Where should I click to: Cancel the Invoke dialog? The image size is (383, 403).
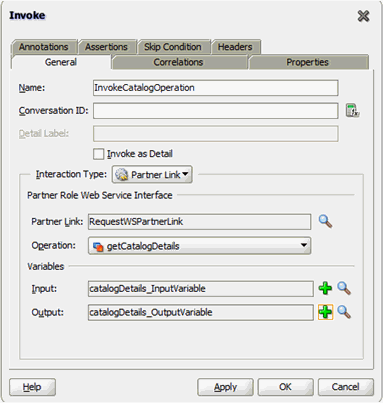pyautogui.click(x=346, y=387)
